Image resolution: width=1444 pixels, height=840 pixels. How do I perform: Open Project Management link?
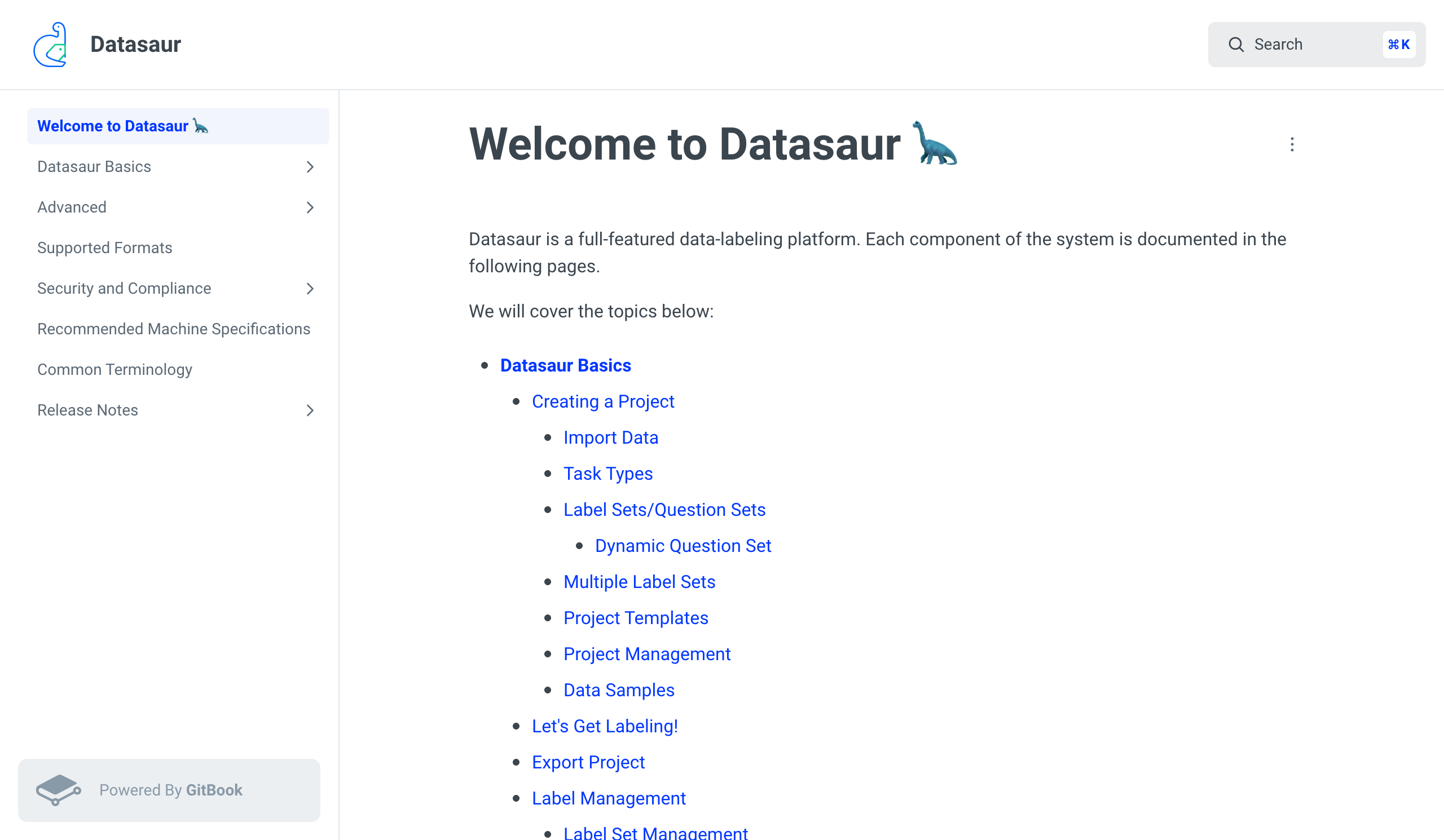coord(647,654)
